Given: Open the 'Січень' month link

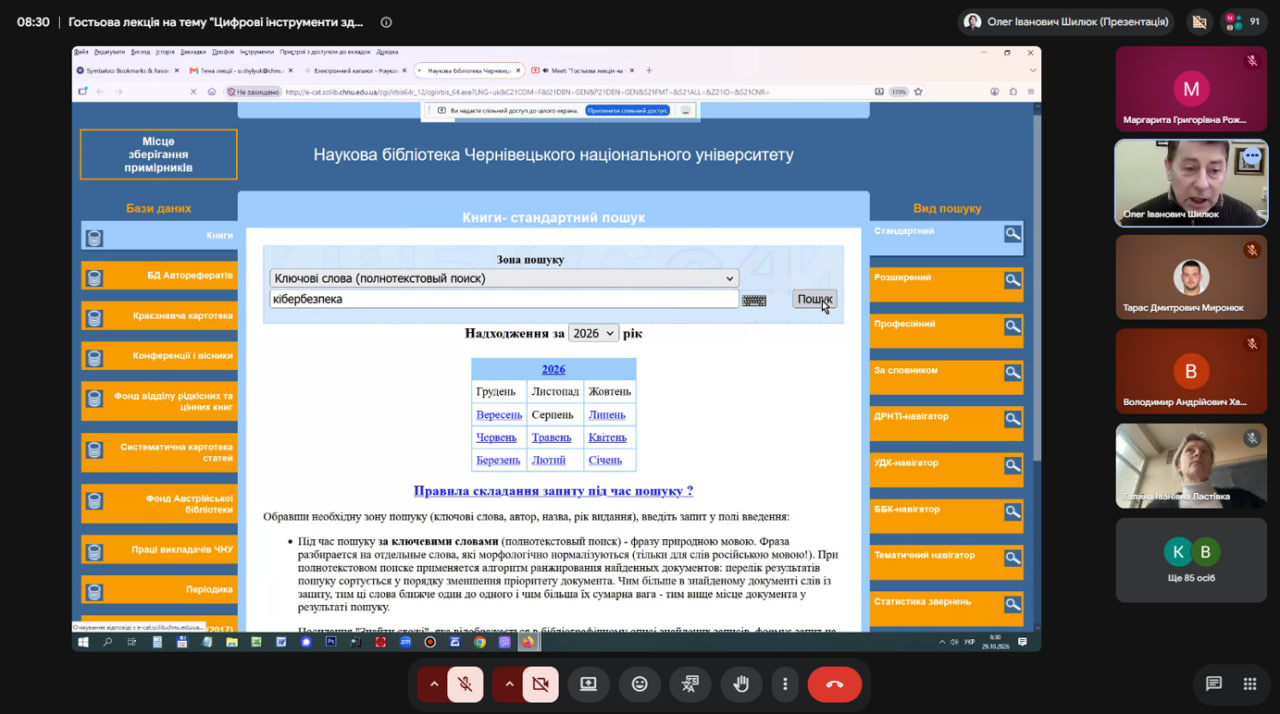Looking at the screenshot, I should coord(605,461).
